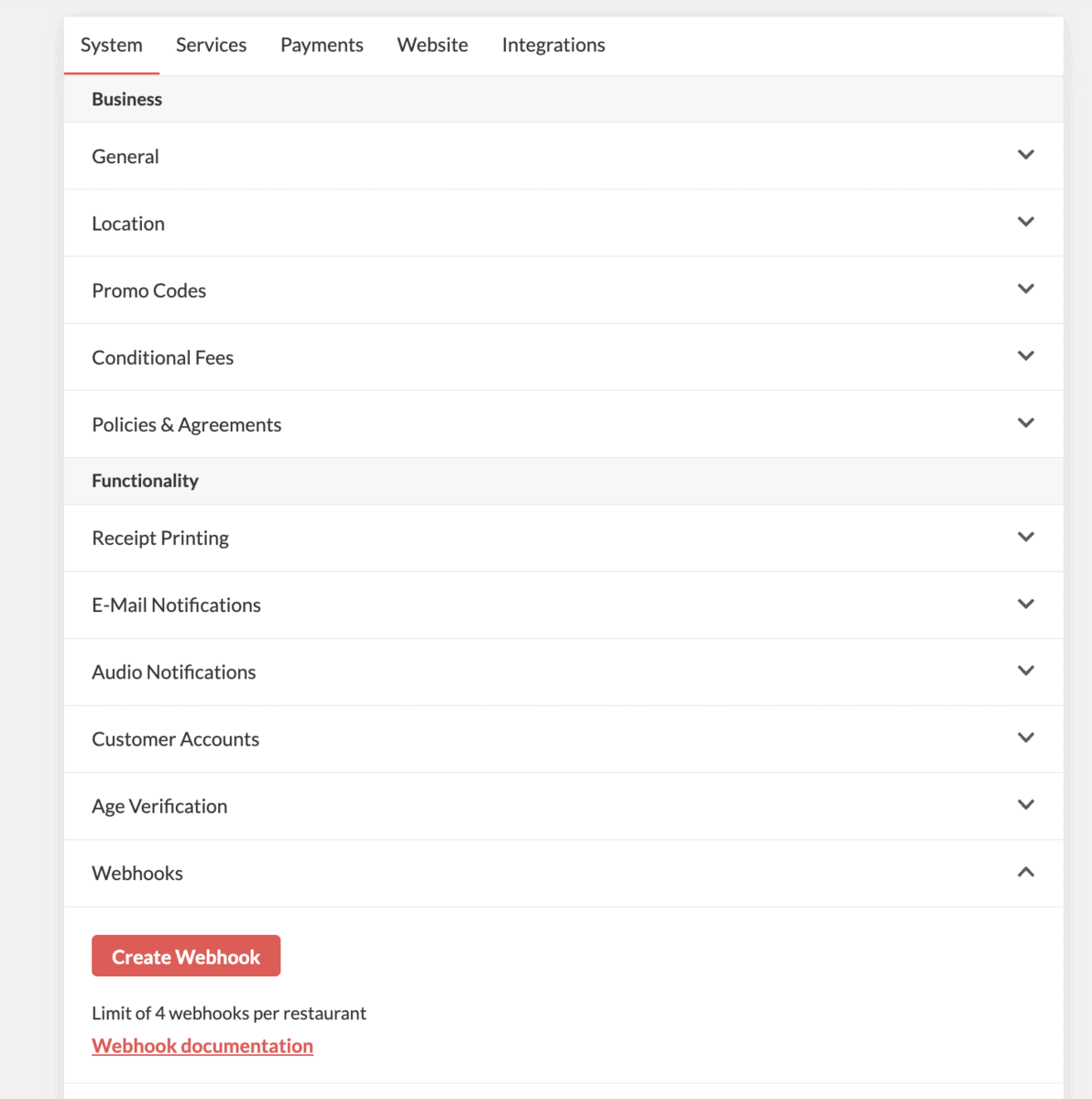Image resolution: width=1092 pixels, height=1099 pixels.
Task: Open the Payments tab
Action: 322,45
